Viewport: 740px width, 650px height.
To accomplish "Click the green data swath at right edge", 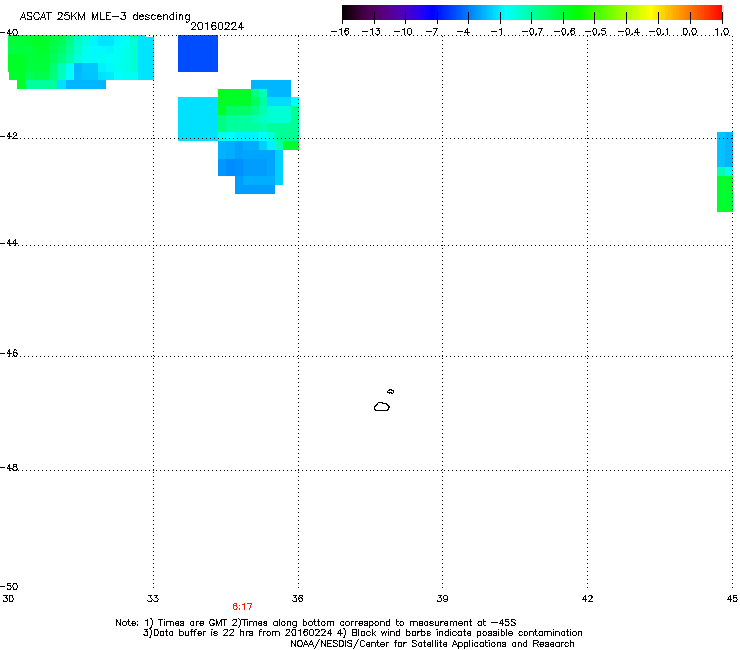I will pyautogui.click(x=725, y=194).
